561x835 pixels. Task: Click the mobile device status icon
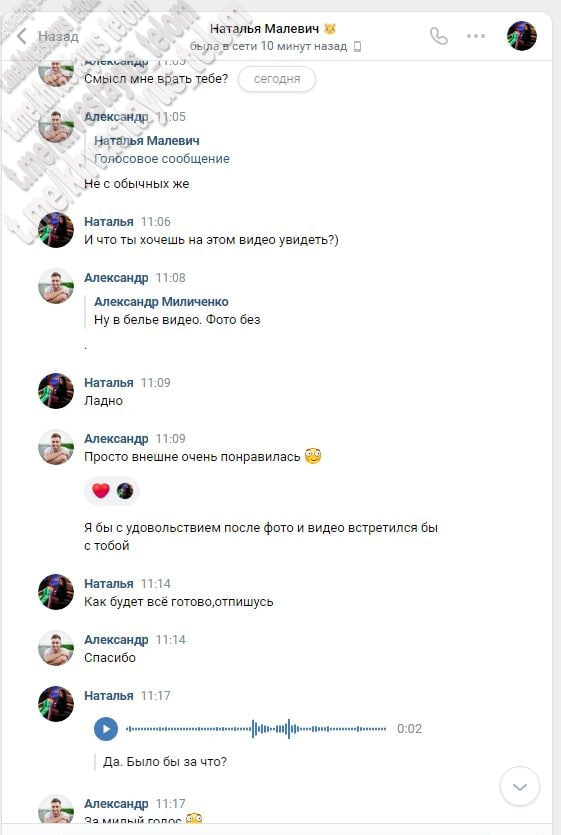(357, 47)
